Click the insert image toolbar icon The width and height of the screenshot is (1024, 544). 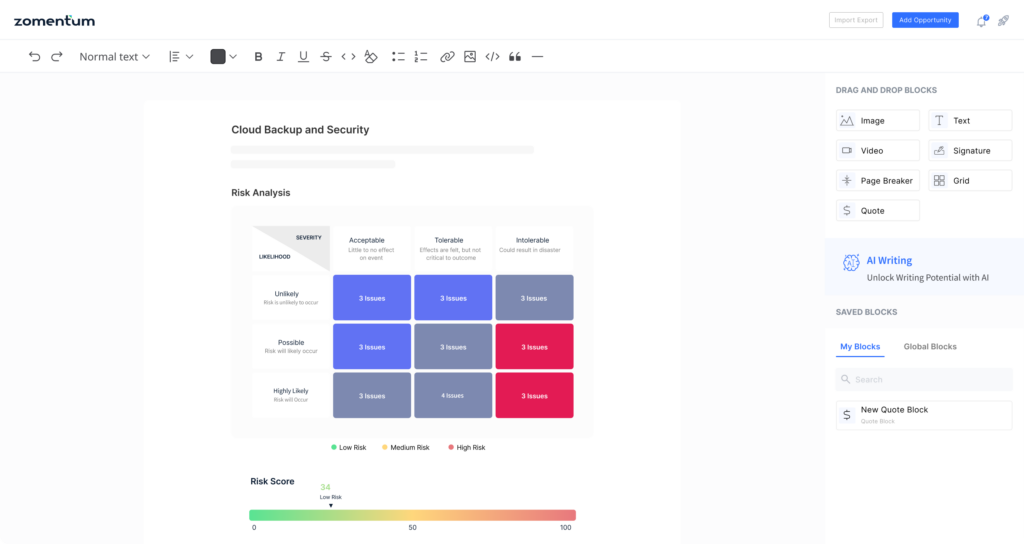(x=470, y=57)
